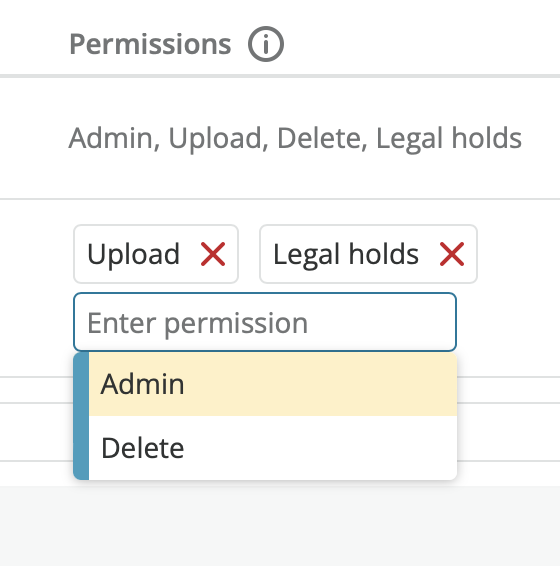Focus the Enter permission input field

(265, 322)
